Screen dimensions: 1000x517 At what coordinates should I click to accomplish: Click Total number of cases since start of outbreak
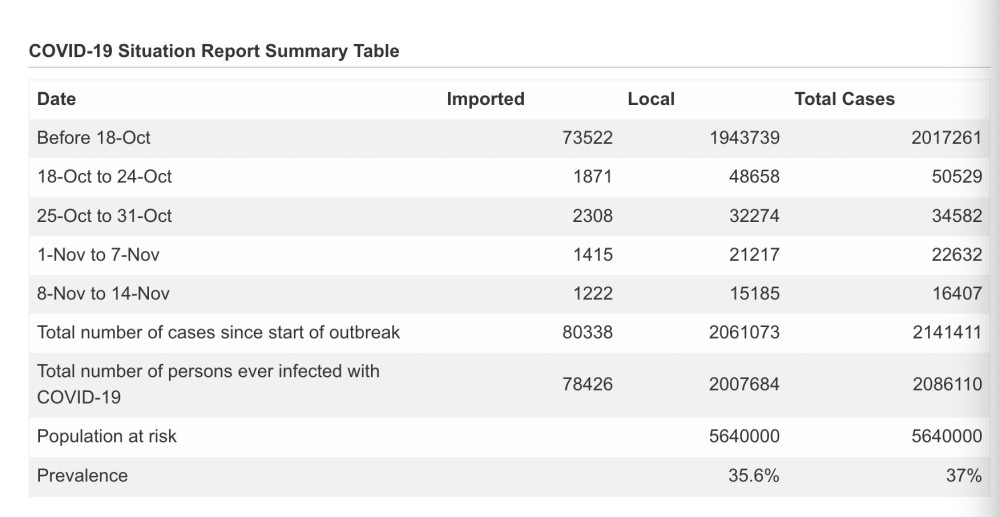coord(219,332)
